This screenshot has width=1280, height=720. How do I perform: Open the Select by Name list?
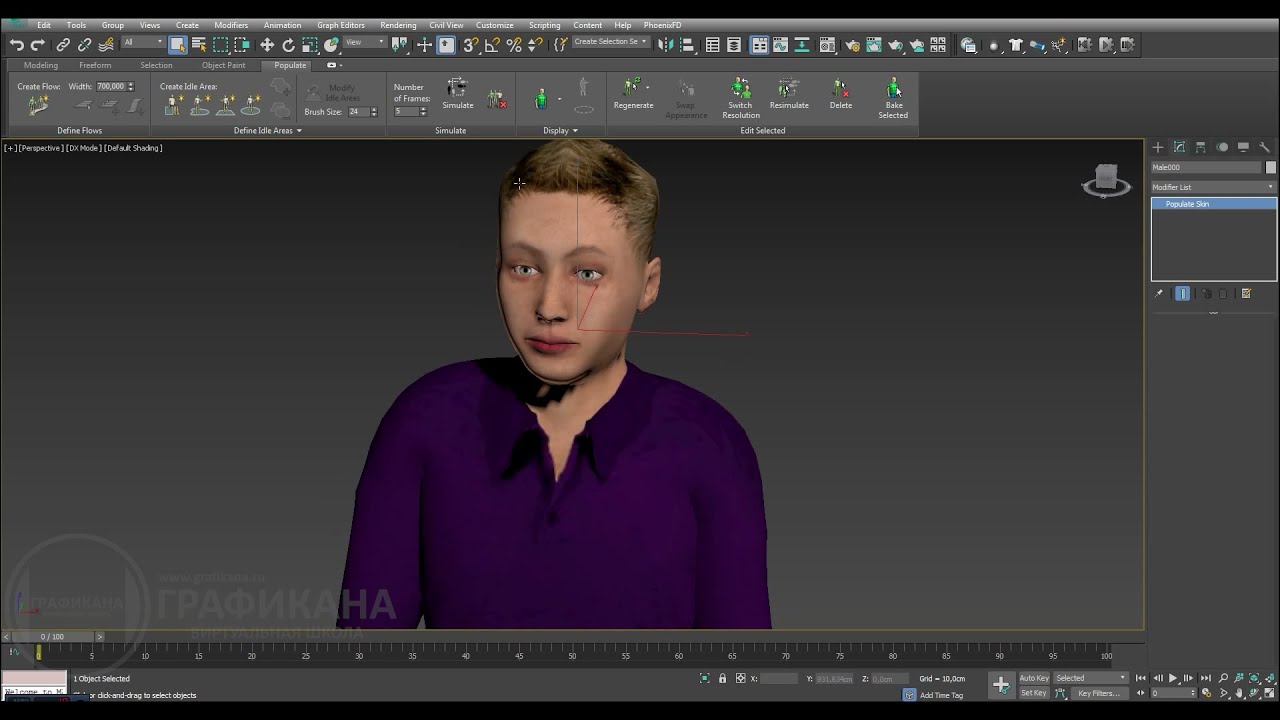[x=199, y=45]
